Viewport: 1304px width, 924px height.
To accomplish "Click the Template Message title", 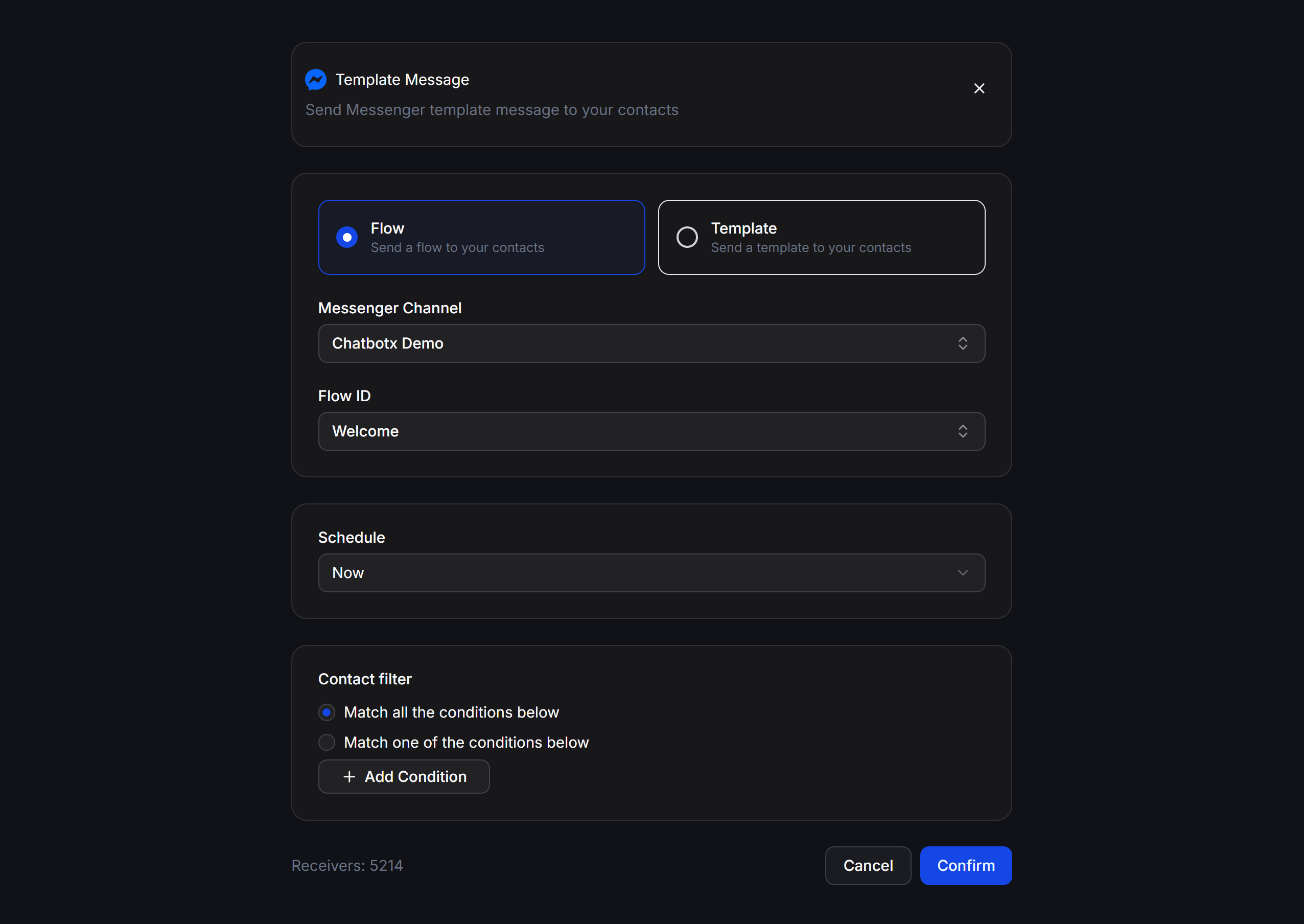I will (402, 80).
